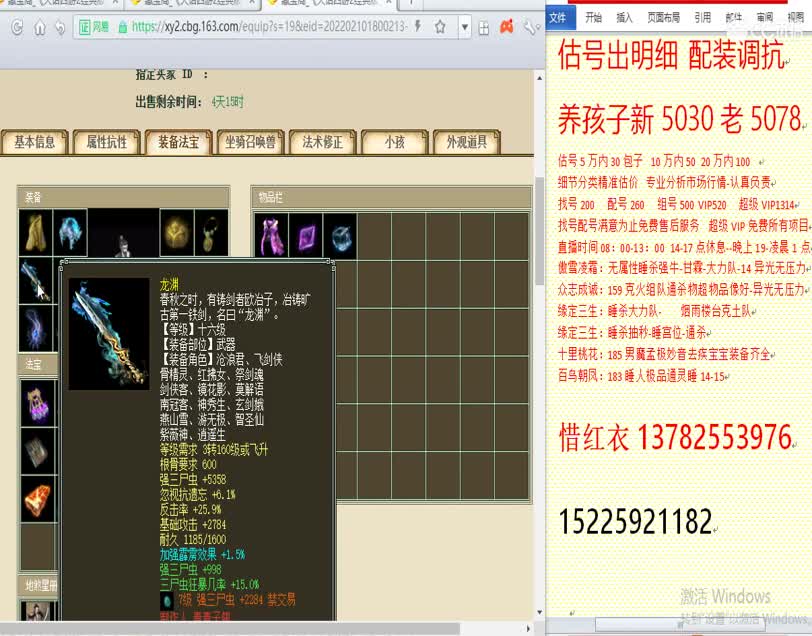The height and width of the screenshot is (636, 812).
Task: Click the necklace equipment icon
Action: [x=211, y=233]
